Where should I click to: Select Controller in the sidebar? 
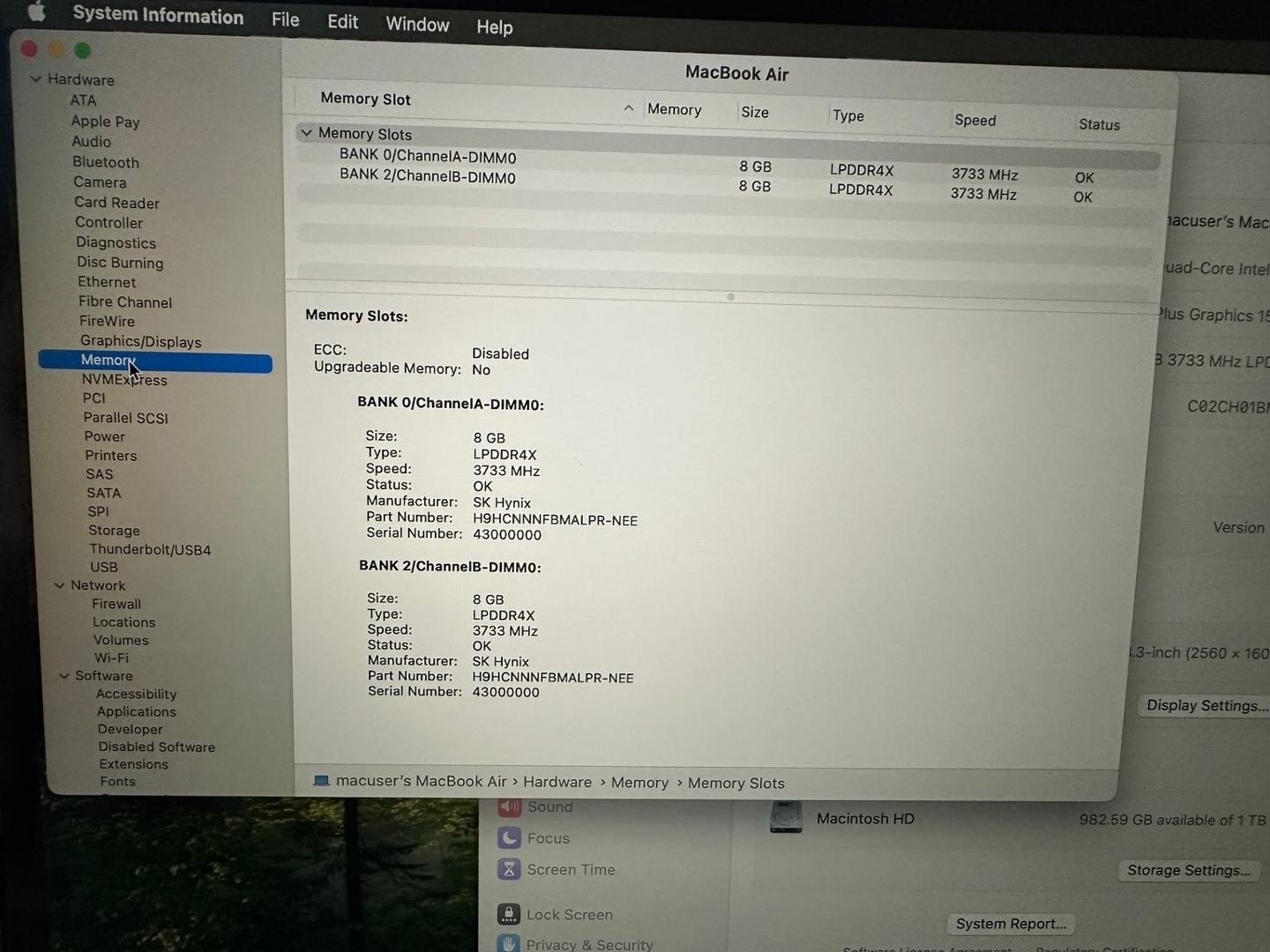[x=108, y=223]
